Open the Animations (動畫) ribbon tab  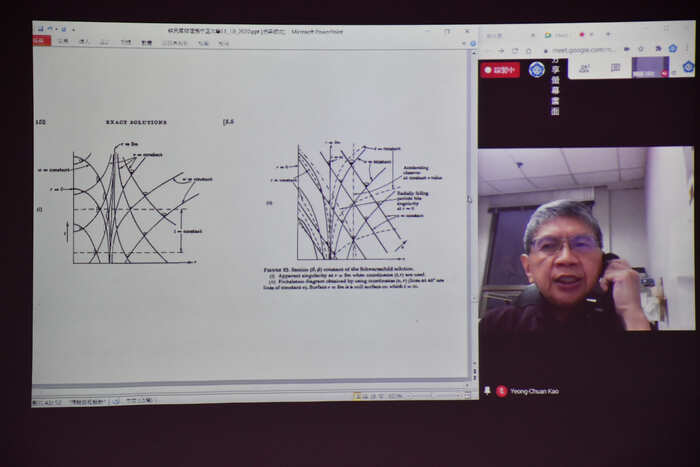(147, 43)
